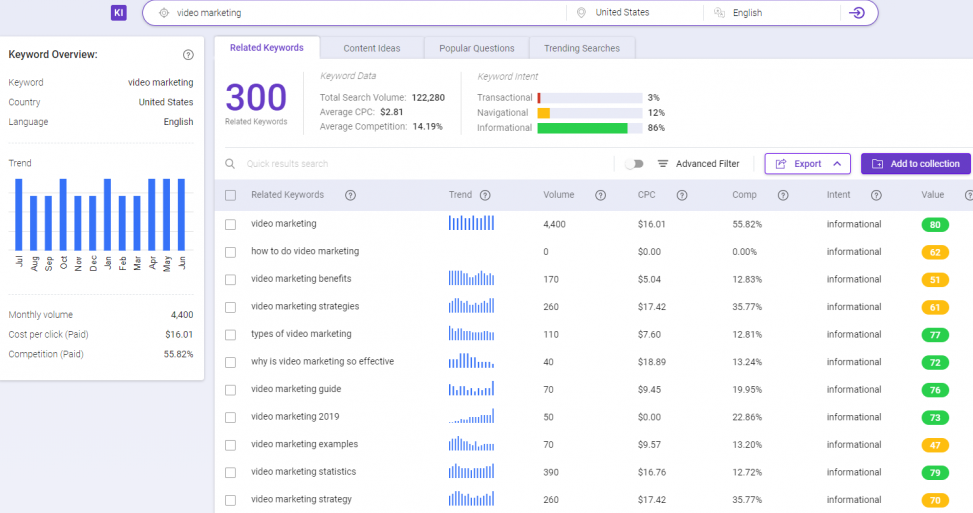Click help icon beside Intent column

pyautogui.click(x=876, y=195)
